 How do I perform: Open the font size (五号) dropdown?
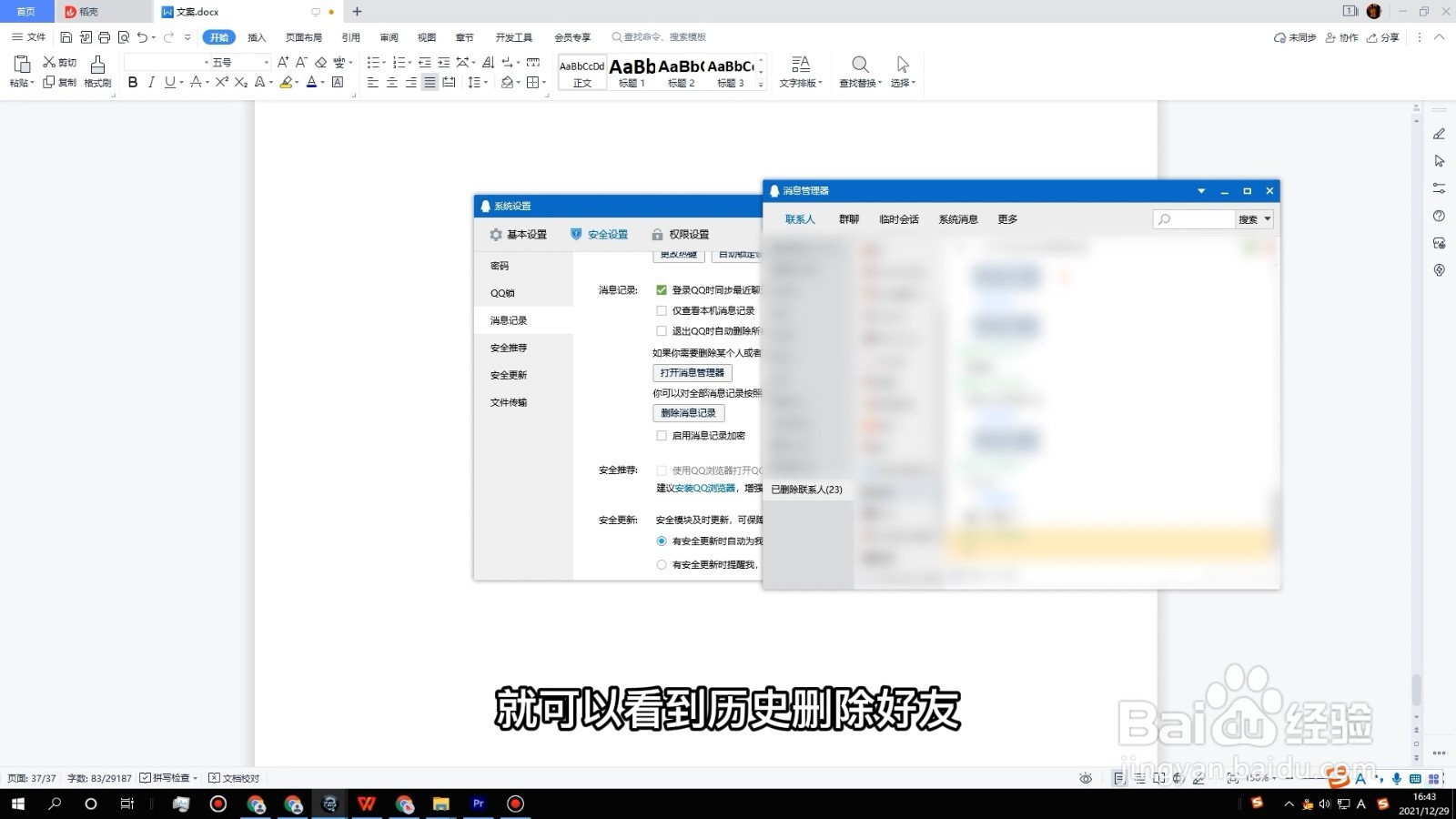coord(266,62)
